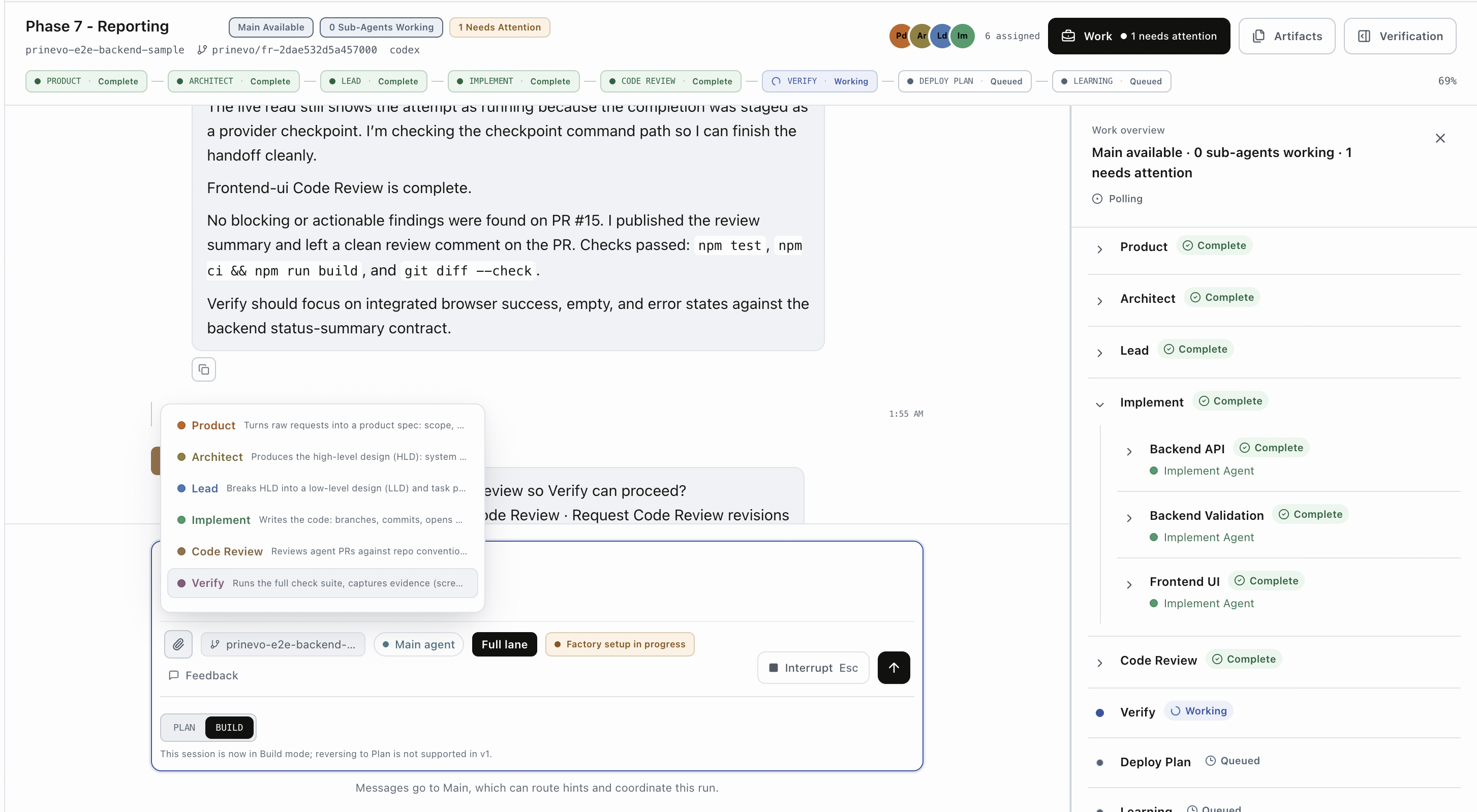Choose Implement from agent mention menu
The width and height of the screenshot is (1477, 812).
322,520
